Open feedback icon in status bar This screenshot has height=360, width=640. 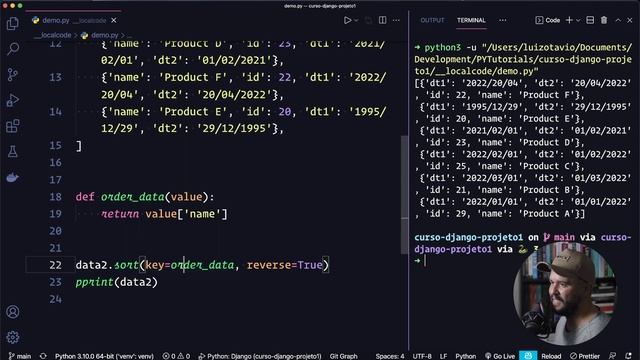click(x=612, y=356)
